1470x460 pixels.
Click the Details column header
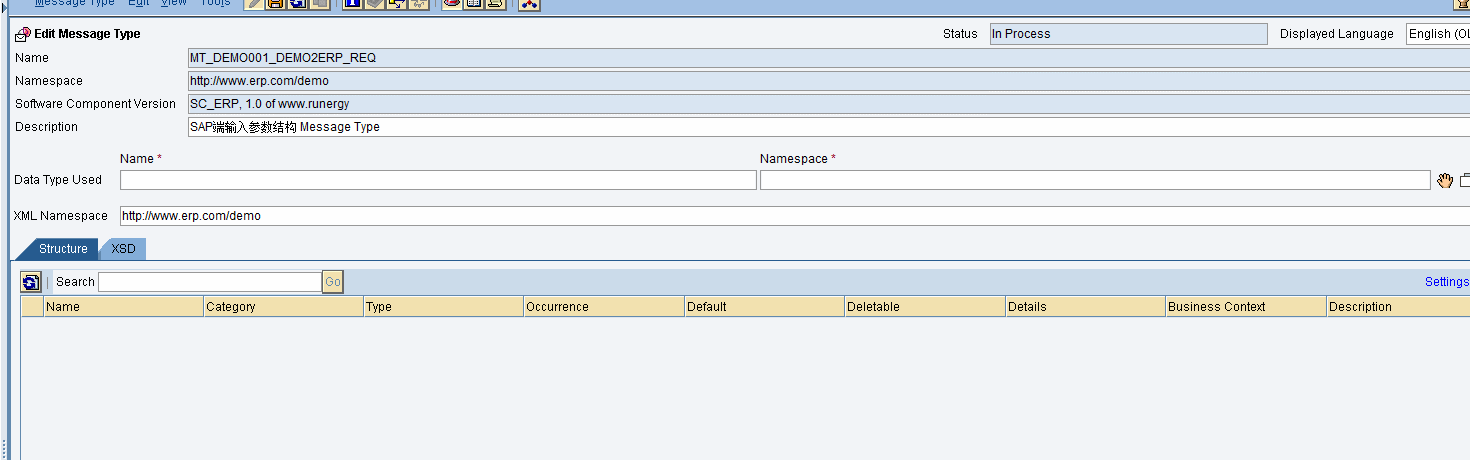1085,307
